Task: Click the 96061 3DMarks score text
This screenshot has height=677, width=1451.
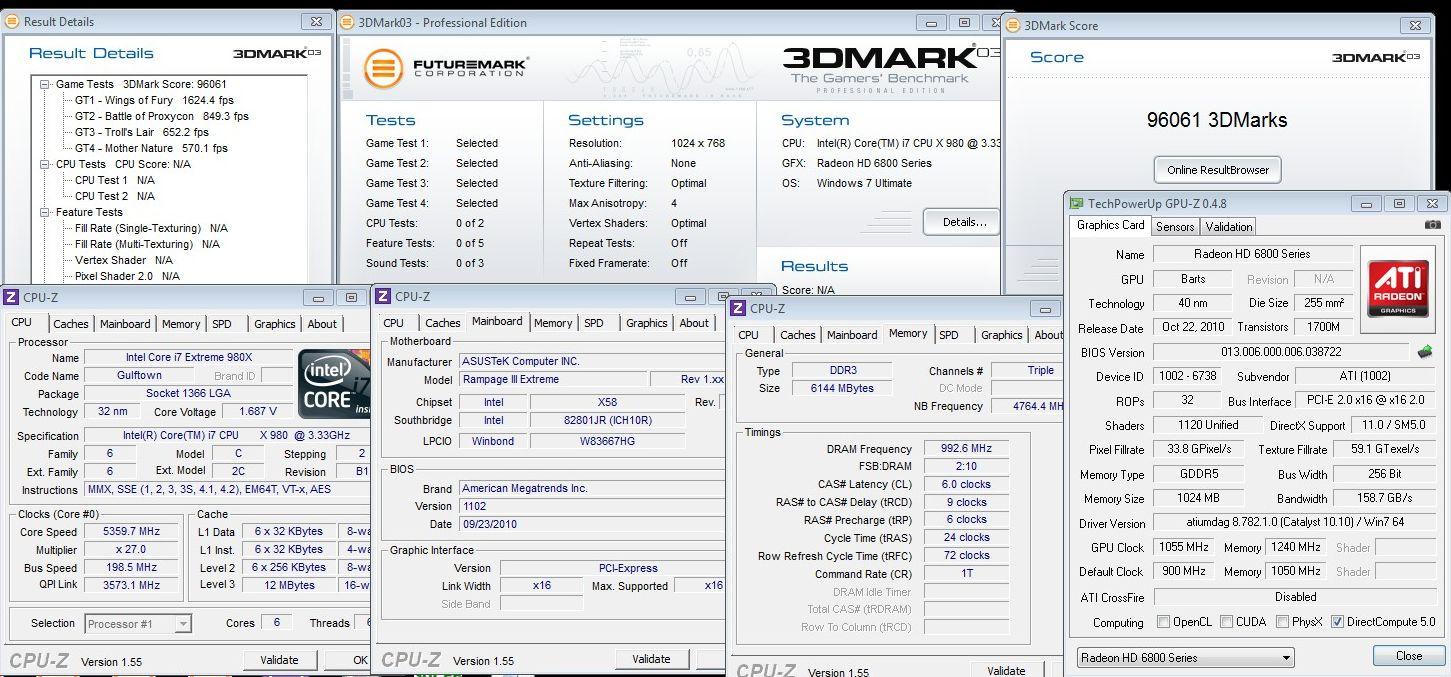Action: (1217, 120)
